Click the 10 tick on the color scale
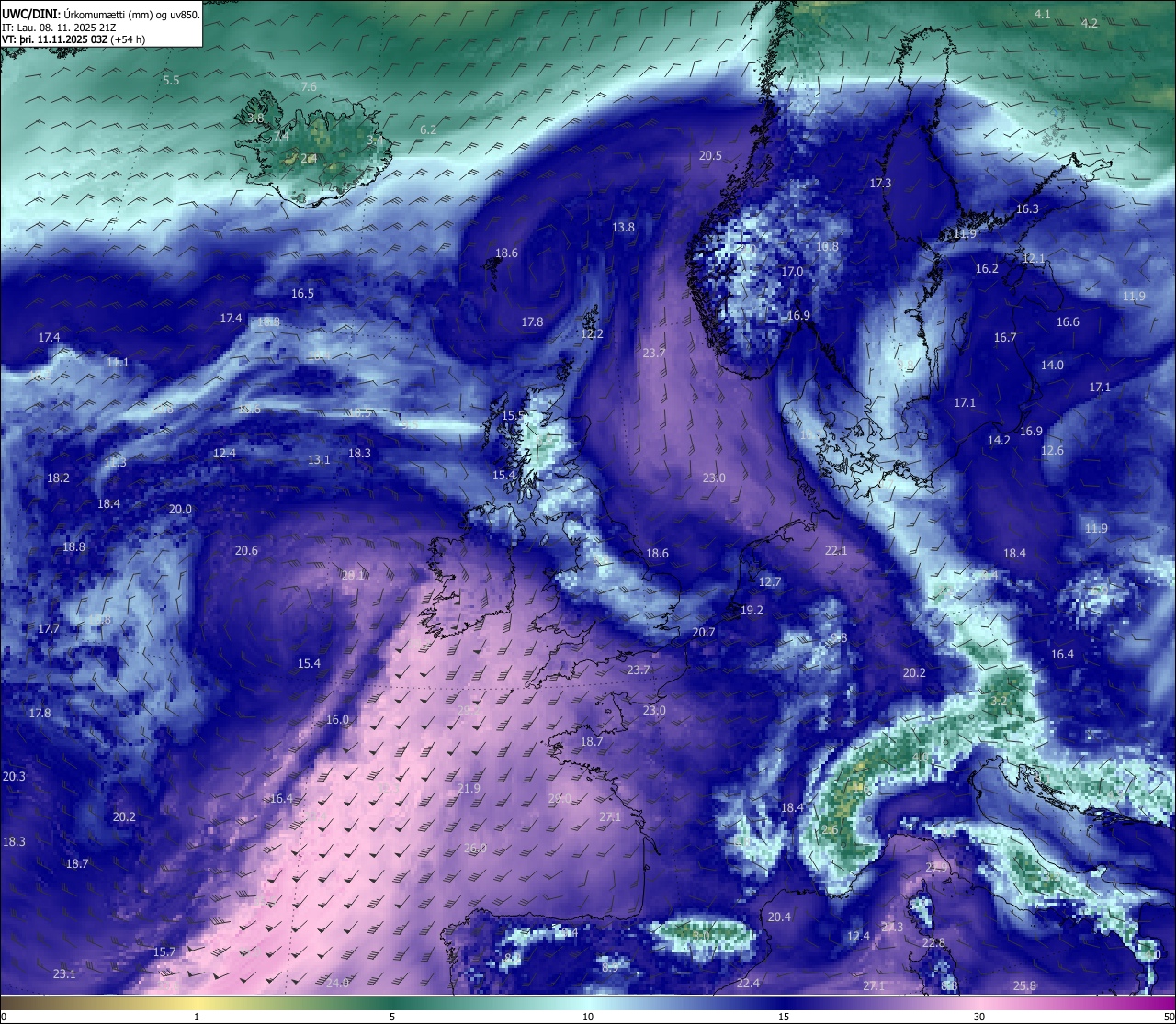Screen dimensions: 1176x1024 pos(588,1017)
